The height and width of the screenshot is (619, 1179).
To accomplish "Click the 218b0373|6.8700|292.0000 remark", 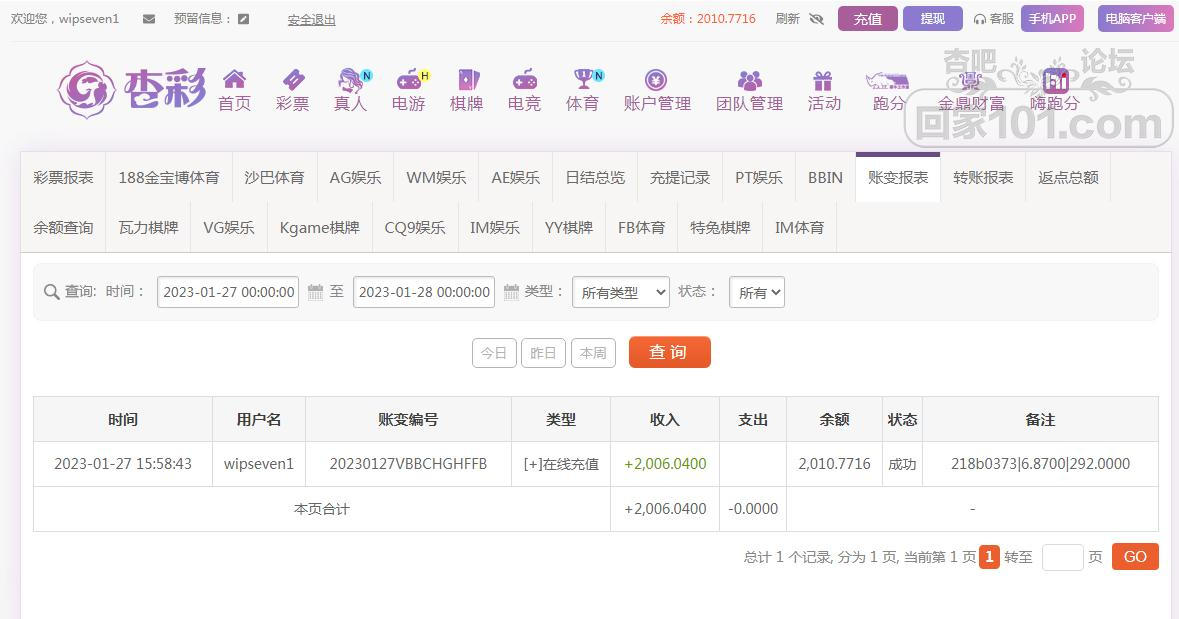I will point(1041,464).
